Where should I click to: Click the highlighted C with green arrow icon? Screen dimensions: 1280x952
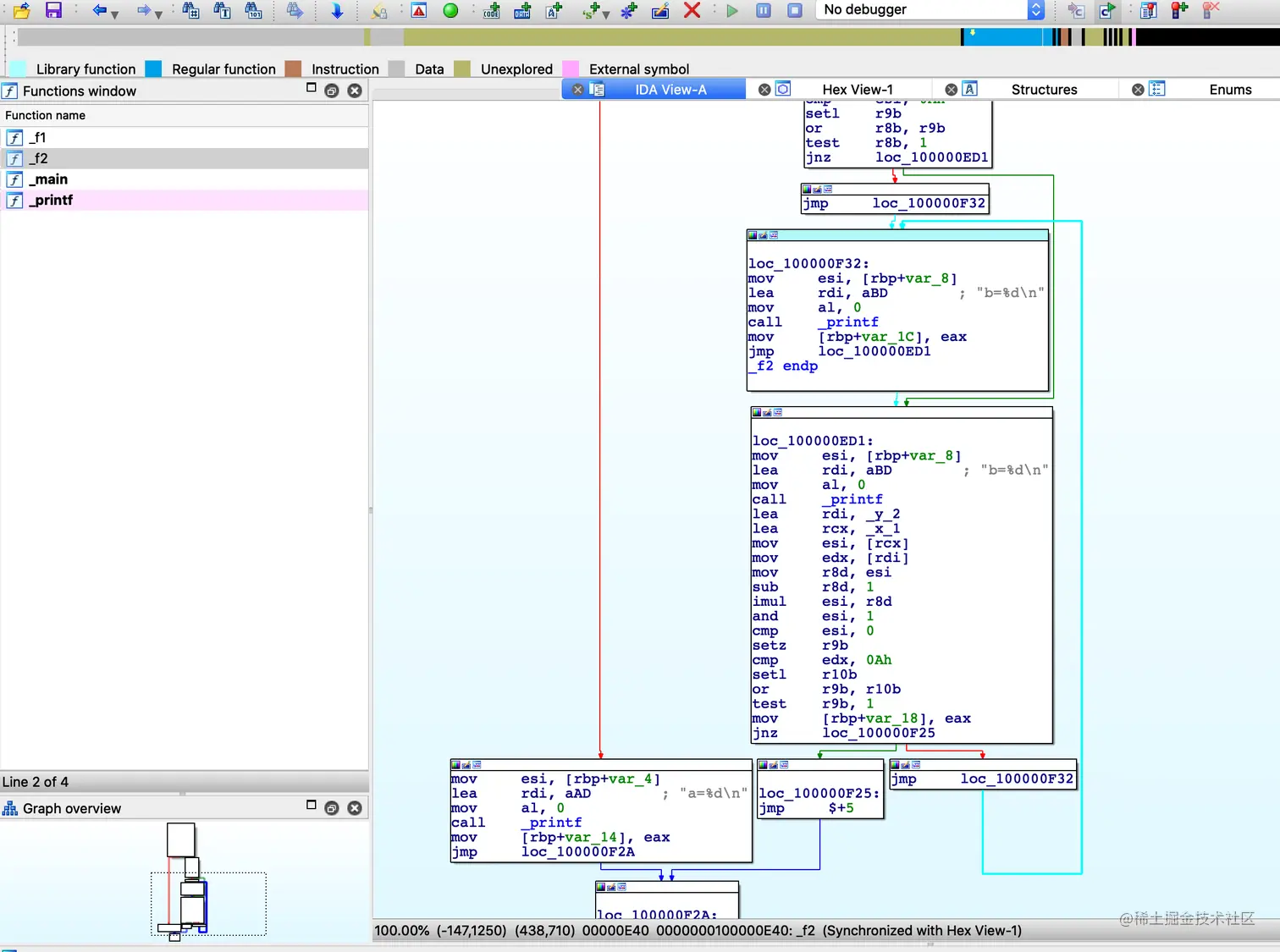1107,10
